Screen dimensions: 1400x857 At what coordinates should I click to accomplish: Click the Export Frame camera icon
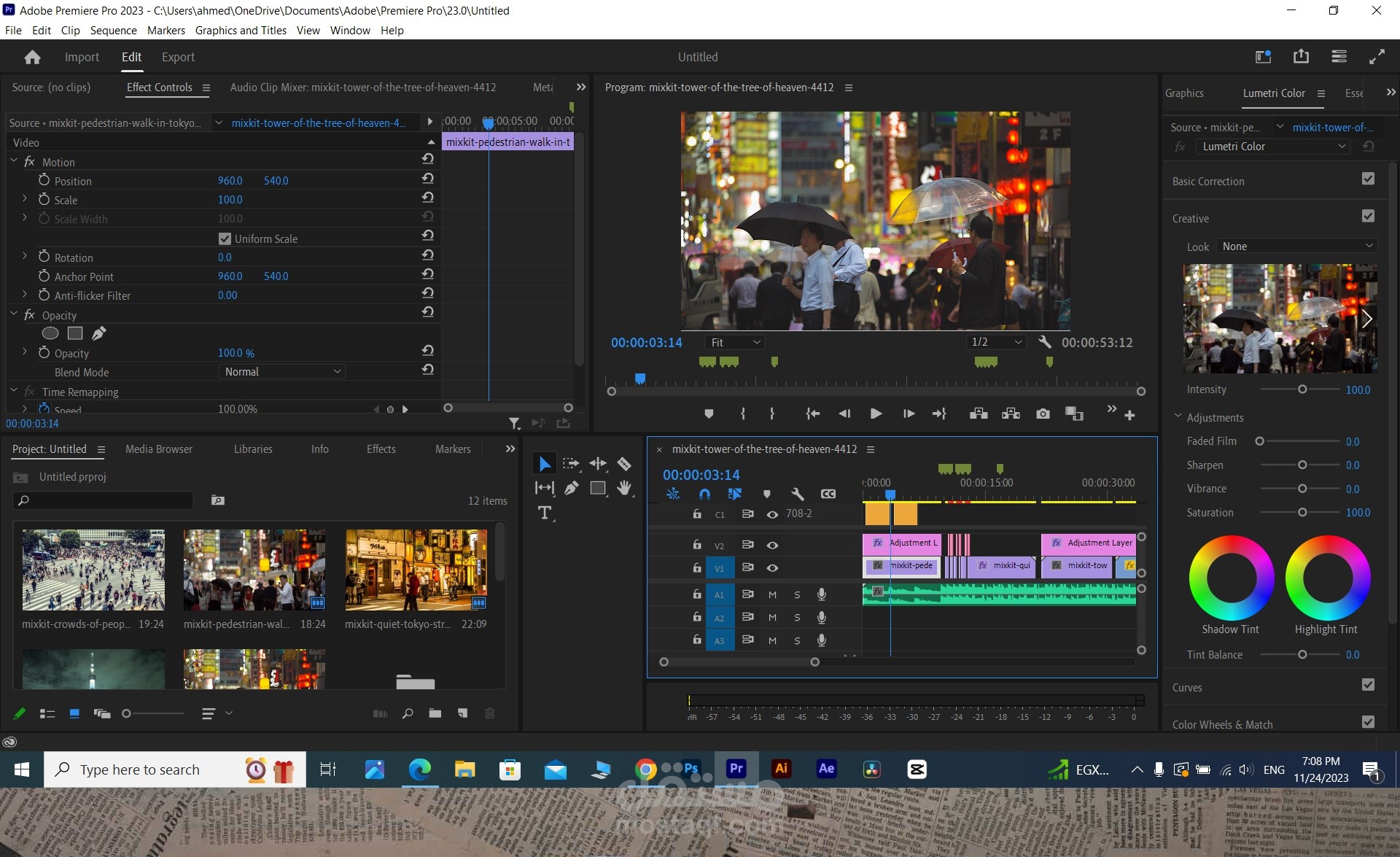tap(1043, 414)
